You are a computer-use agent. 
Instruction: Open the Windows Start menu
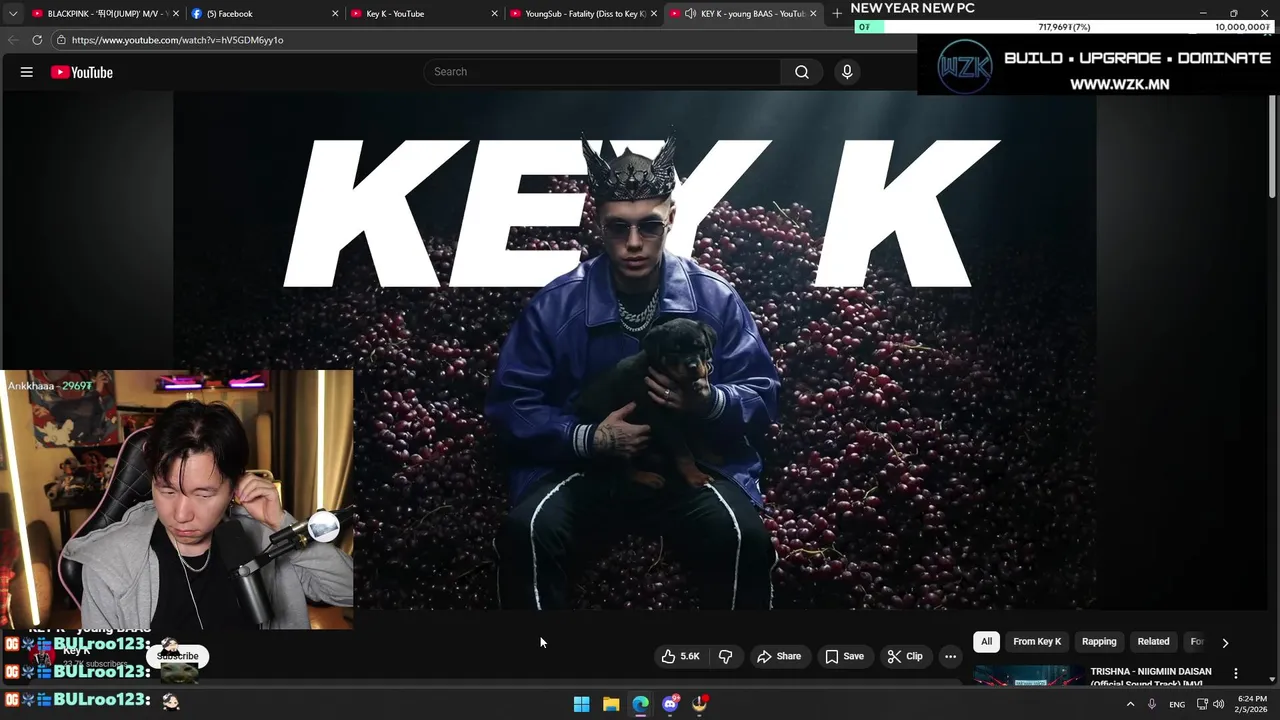581,704
